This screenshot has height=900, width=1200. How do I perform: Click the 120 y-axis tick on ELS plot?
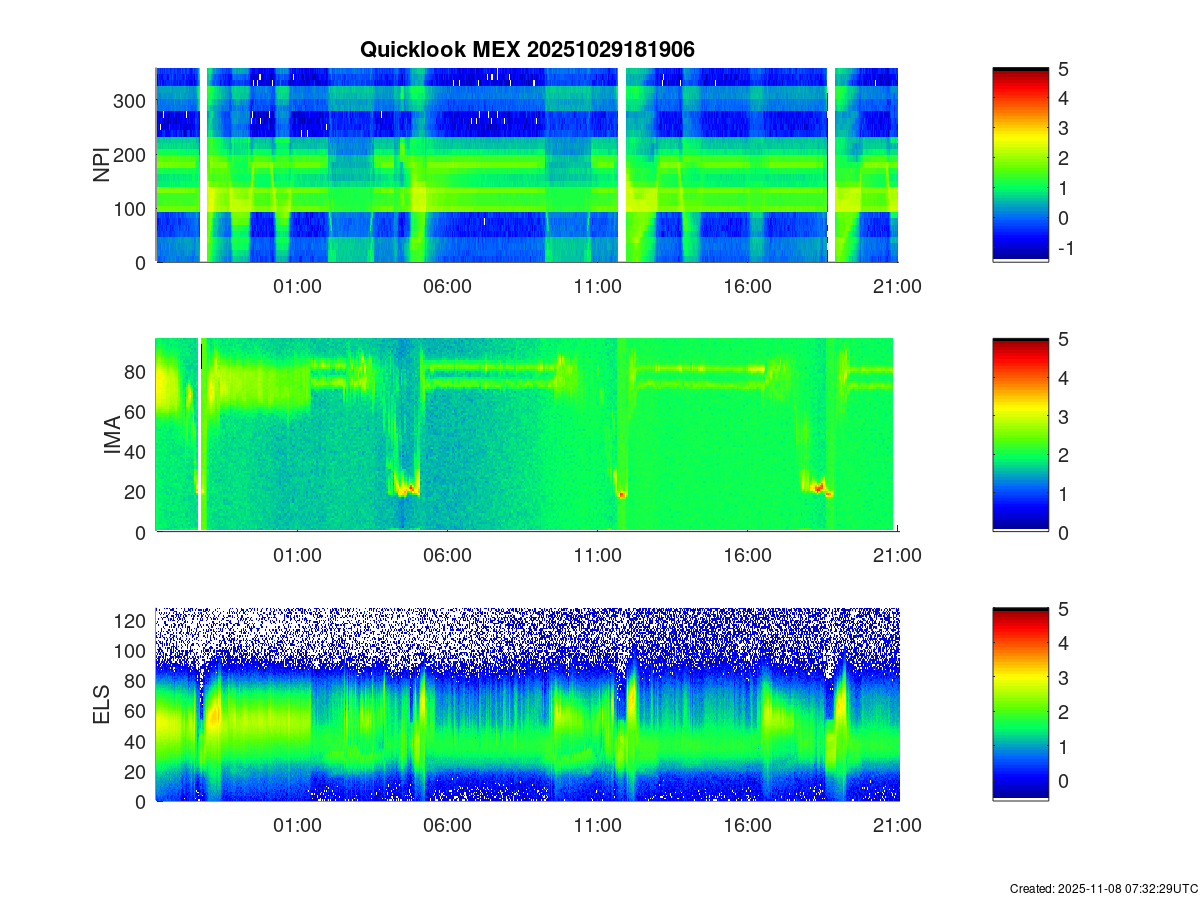130,621
